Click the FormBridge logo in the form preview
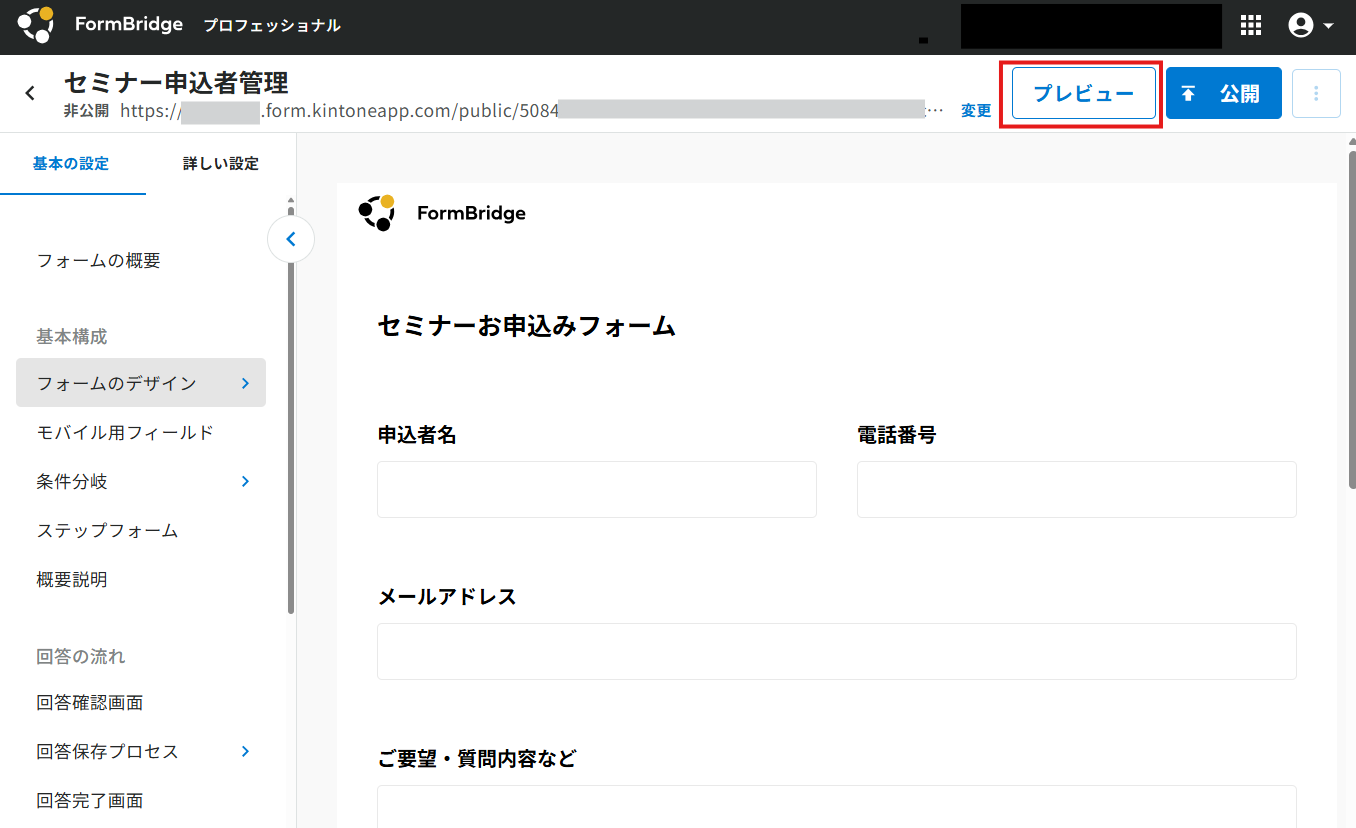The height and width of the screenshot is (828, 1356). click(x=442, y=213)
